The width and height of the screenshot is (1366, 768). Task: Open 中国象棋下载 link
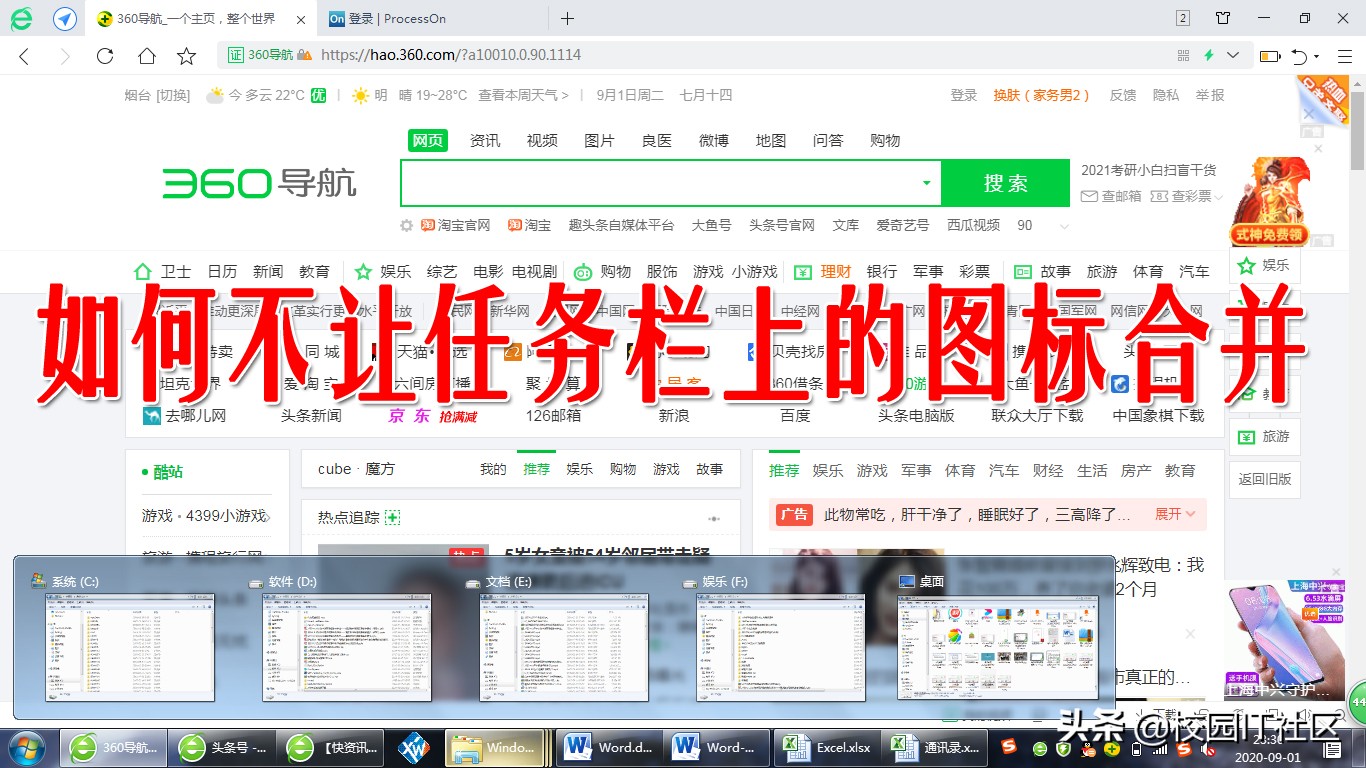(x=1158, y=415)
